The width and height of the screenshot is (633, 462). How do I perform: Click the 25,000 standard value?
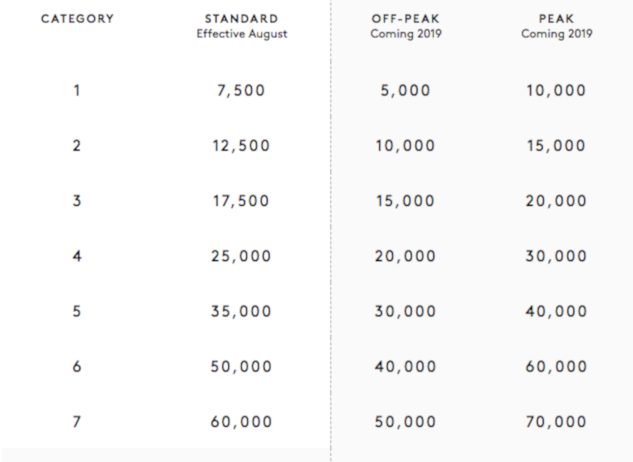tap(241, 256)
